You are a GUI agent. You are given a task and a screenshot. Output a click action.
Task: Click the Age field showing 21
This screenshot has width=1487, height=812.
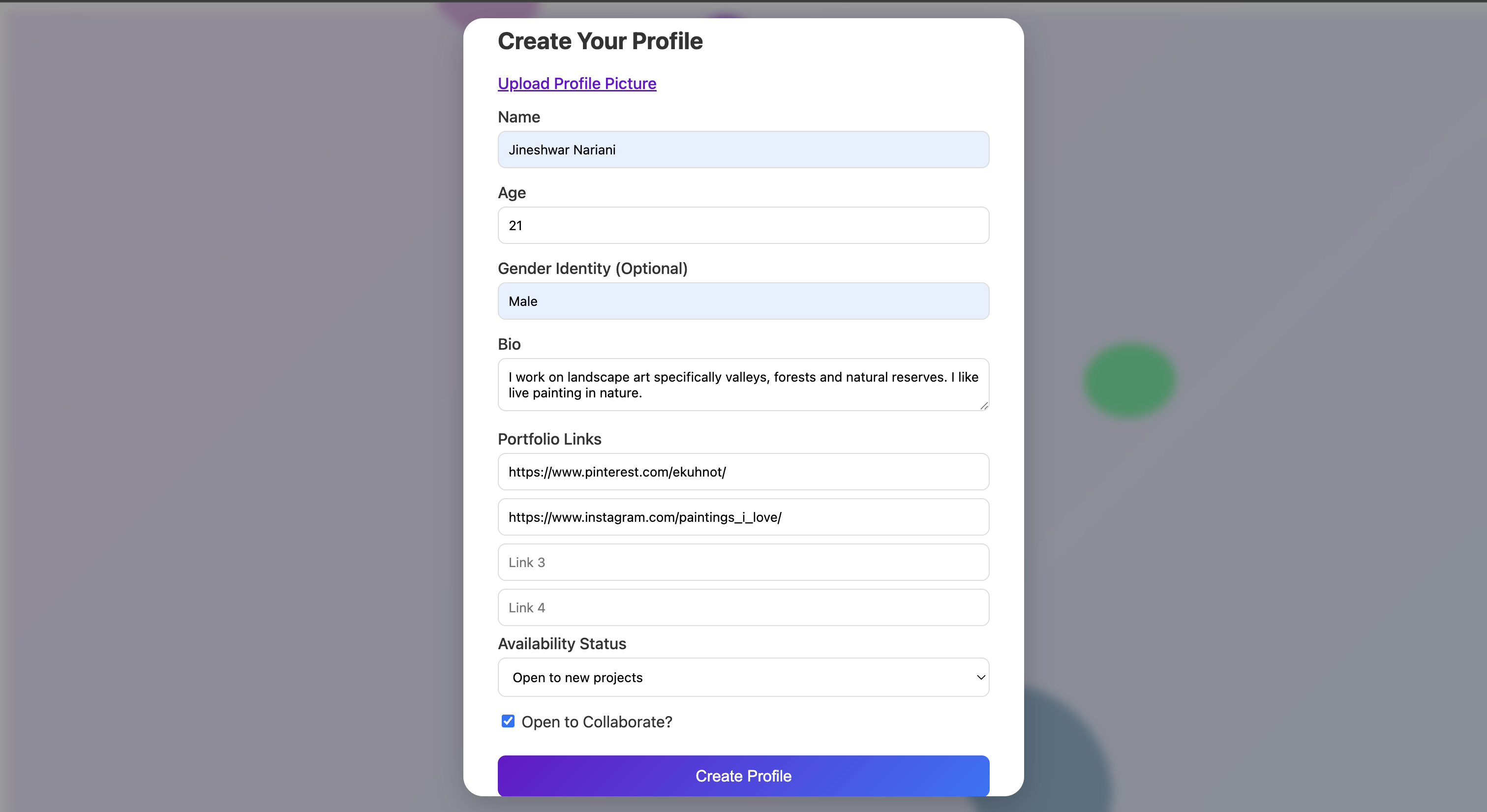(743, 226)
